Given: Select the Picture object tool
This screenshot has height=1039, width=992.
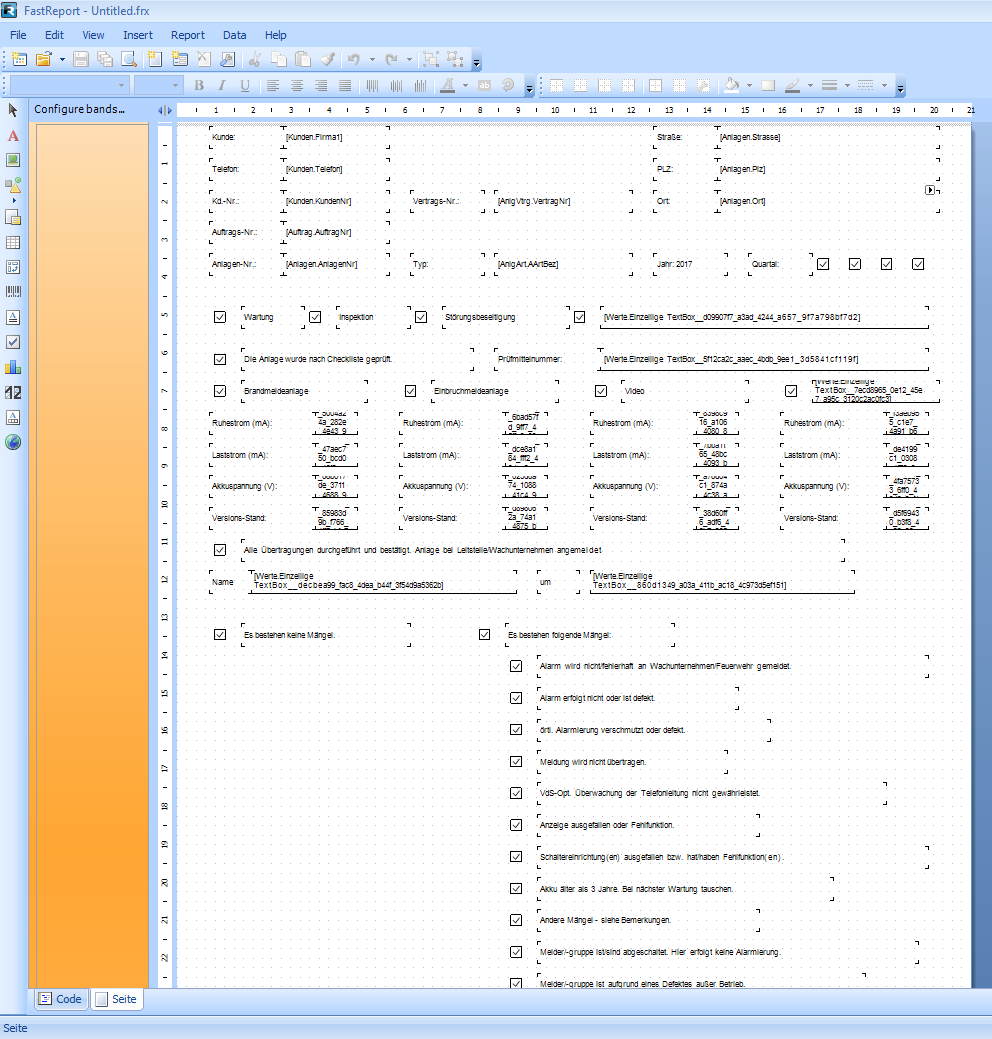Looking at the screenshot, I should tap(13, 160).
